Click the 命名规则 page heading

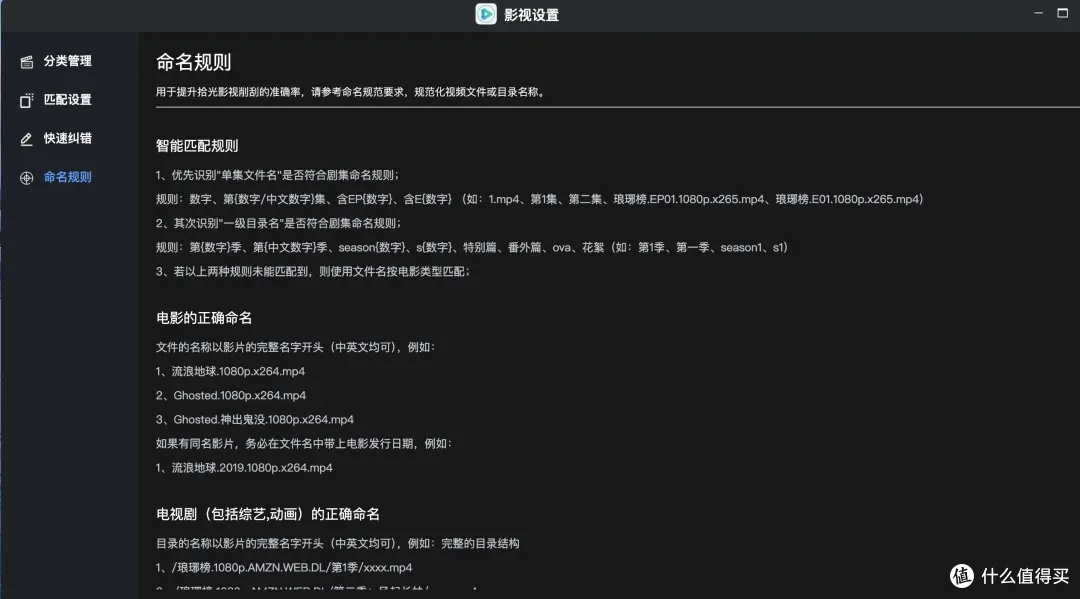[x=194, y=63]
